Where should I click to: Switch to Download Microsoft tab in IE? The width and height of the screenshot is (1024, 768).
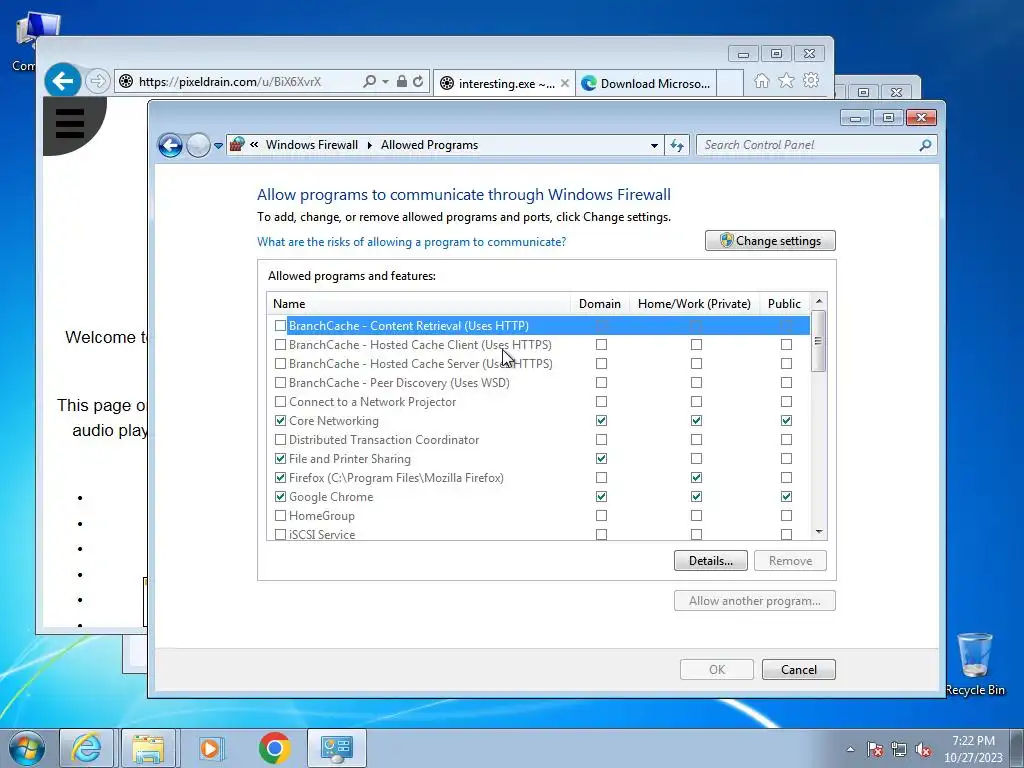(x=646, y=84)
